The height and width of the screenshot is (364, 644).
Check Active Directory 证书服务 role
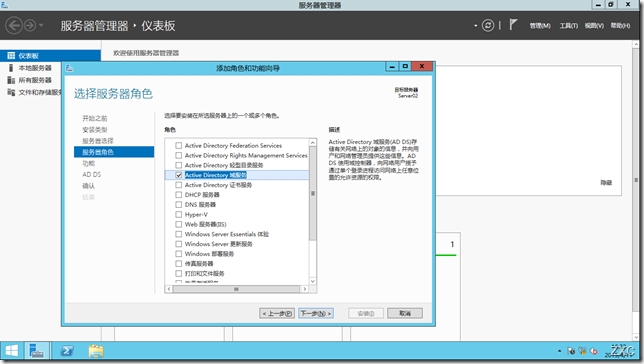coord(178,185)
